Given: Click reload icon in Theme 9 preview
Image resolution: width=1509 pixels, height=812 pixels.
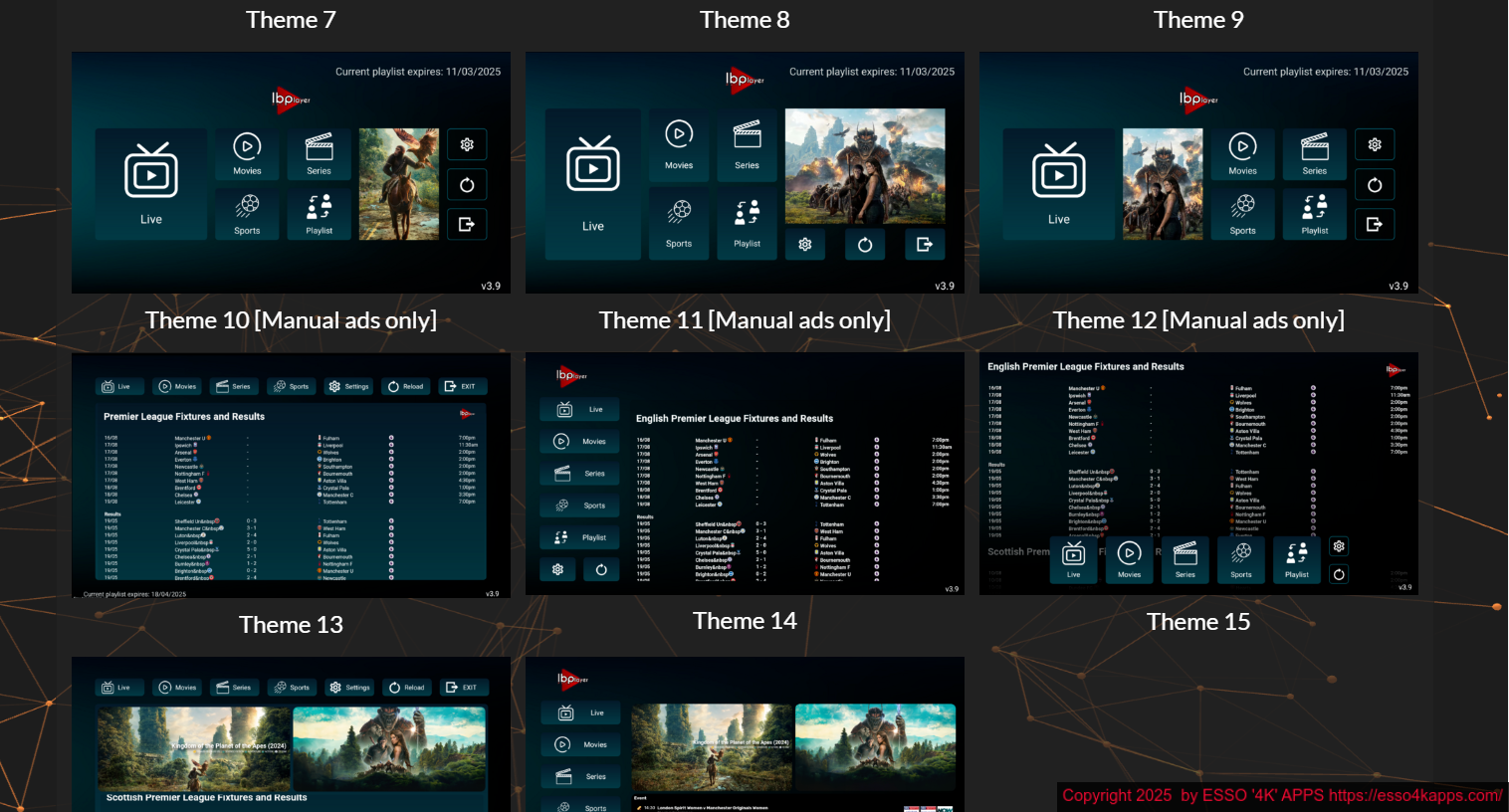Looking at the screenshot, I should (1375, 184).
